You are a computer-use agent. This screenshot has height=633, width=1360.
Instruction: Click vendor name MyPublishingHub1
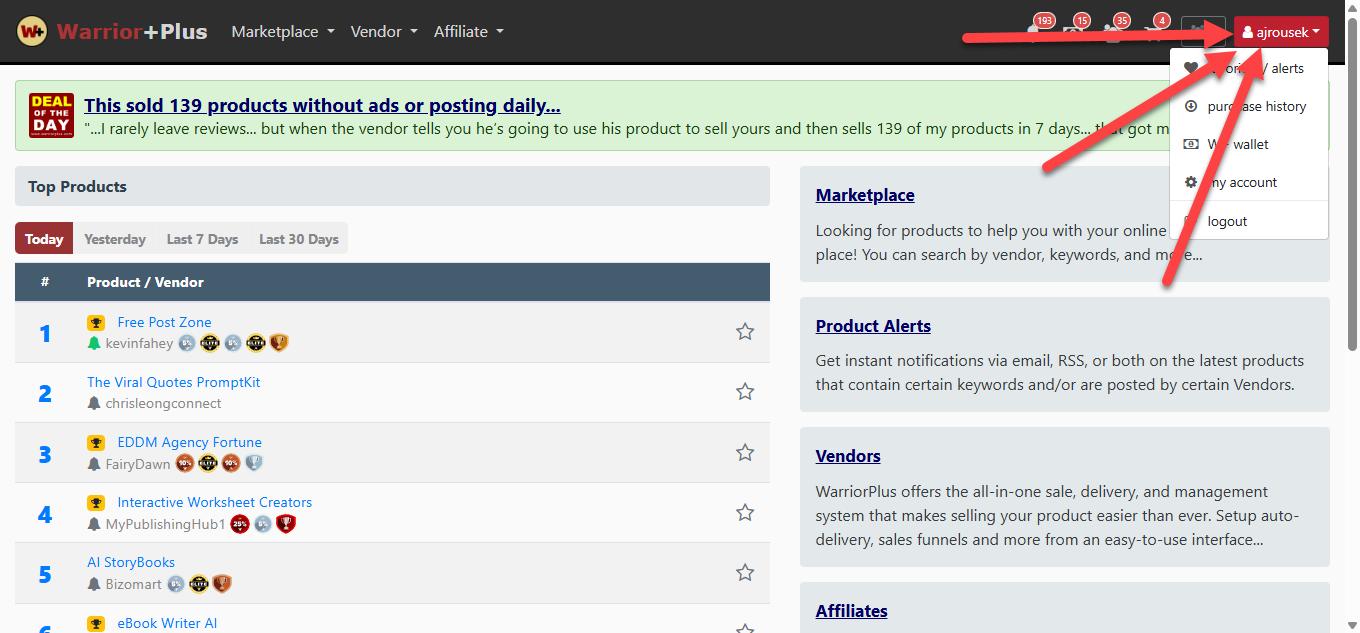click(x=166, y=524)
